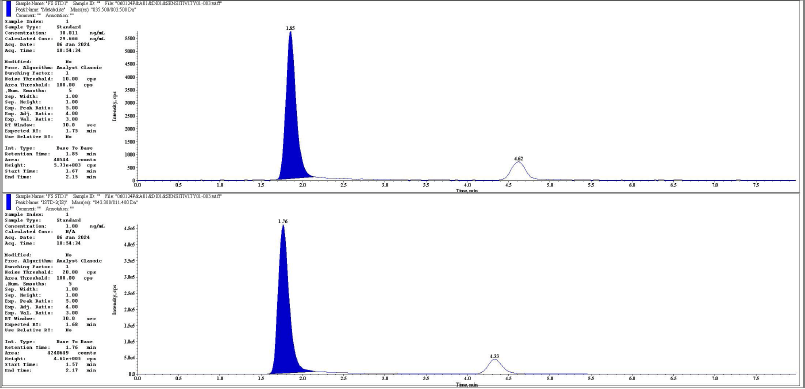
Task: Click the Retention Time 1.76 min row
Action: (50, 347)
